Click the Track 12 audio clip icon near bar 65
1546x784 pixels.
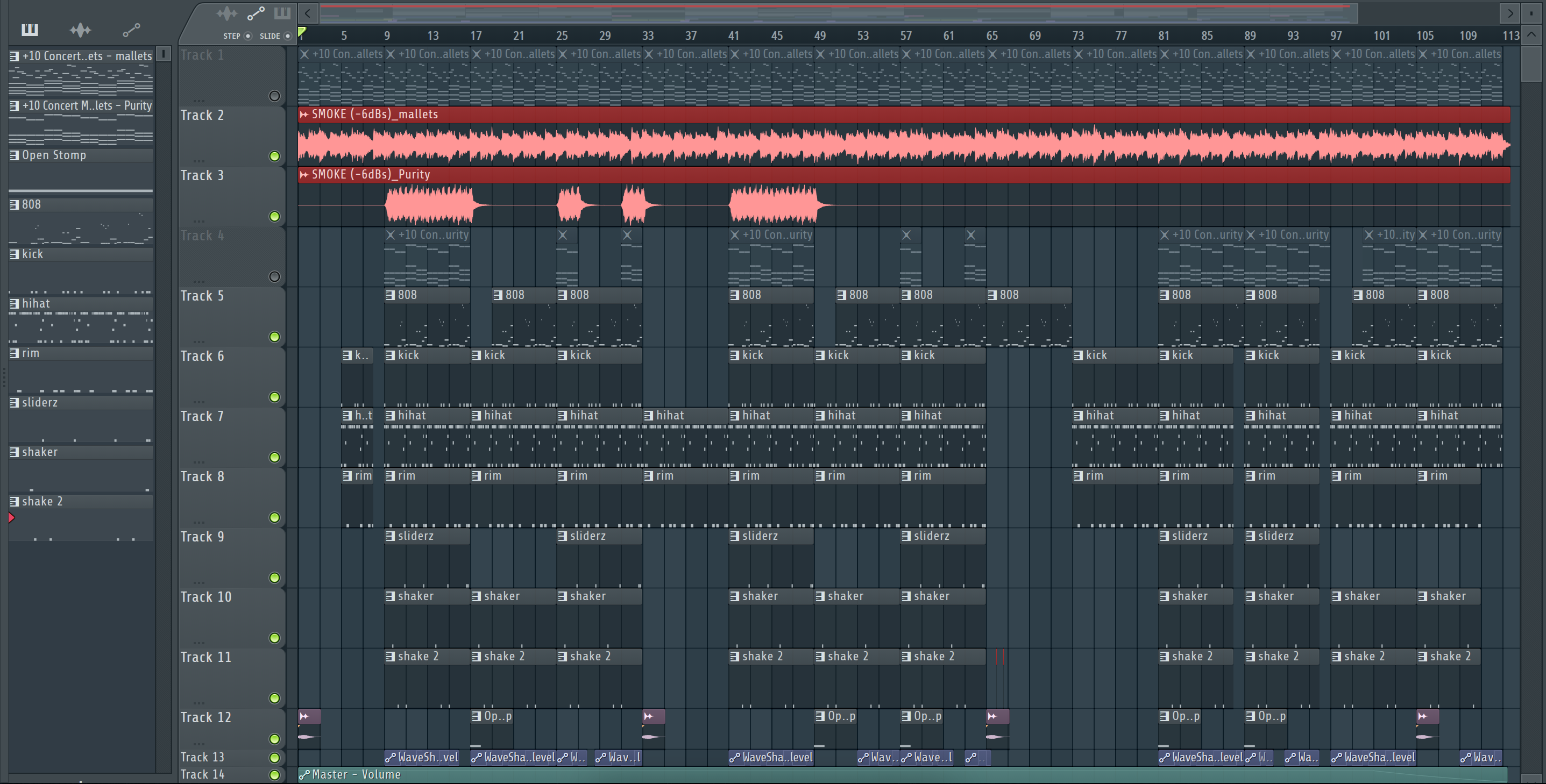(x=992, y=716)
